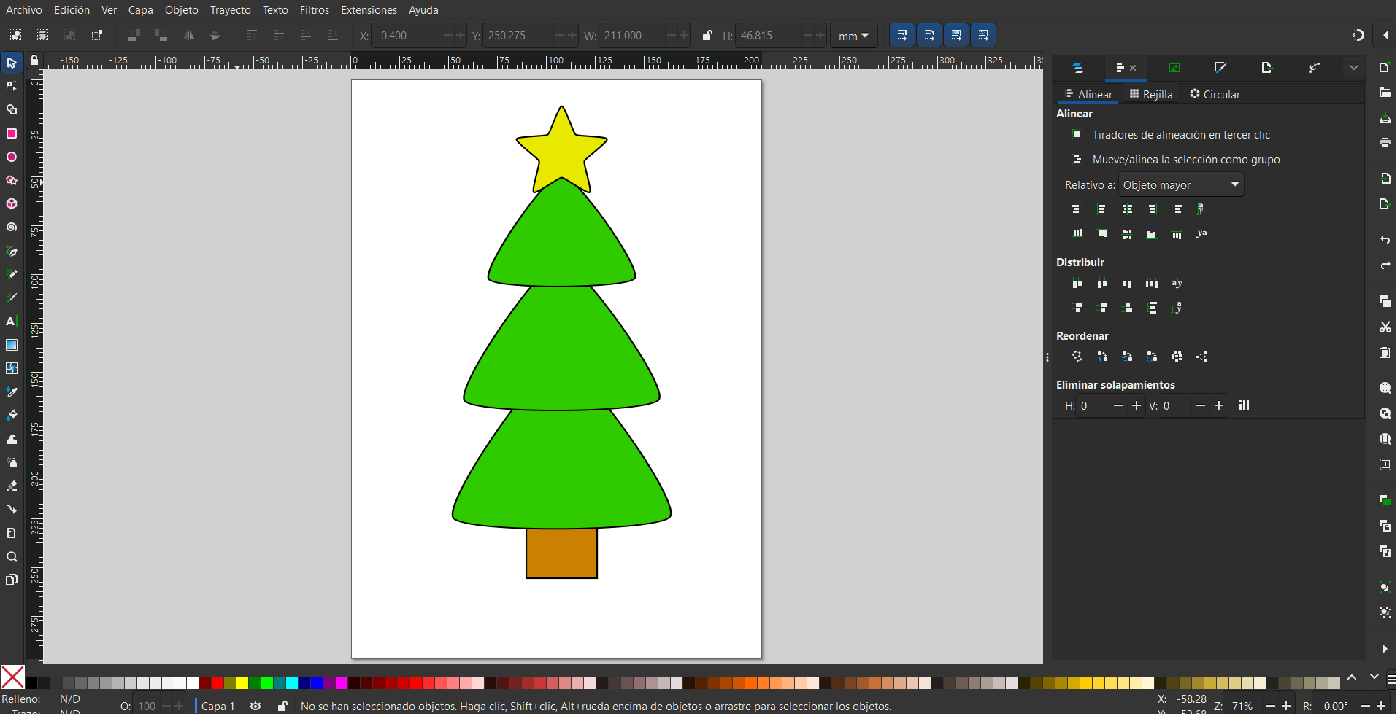Click the Print icon in the right toolbar

pyautogui.click(x=1385, y=143)
